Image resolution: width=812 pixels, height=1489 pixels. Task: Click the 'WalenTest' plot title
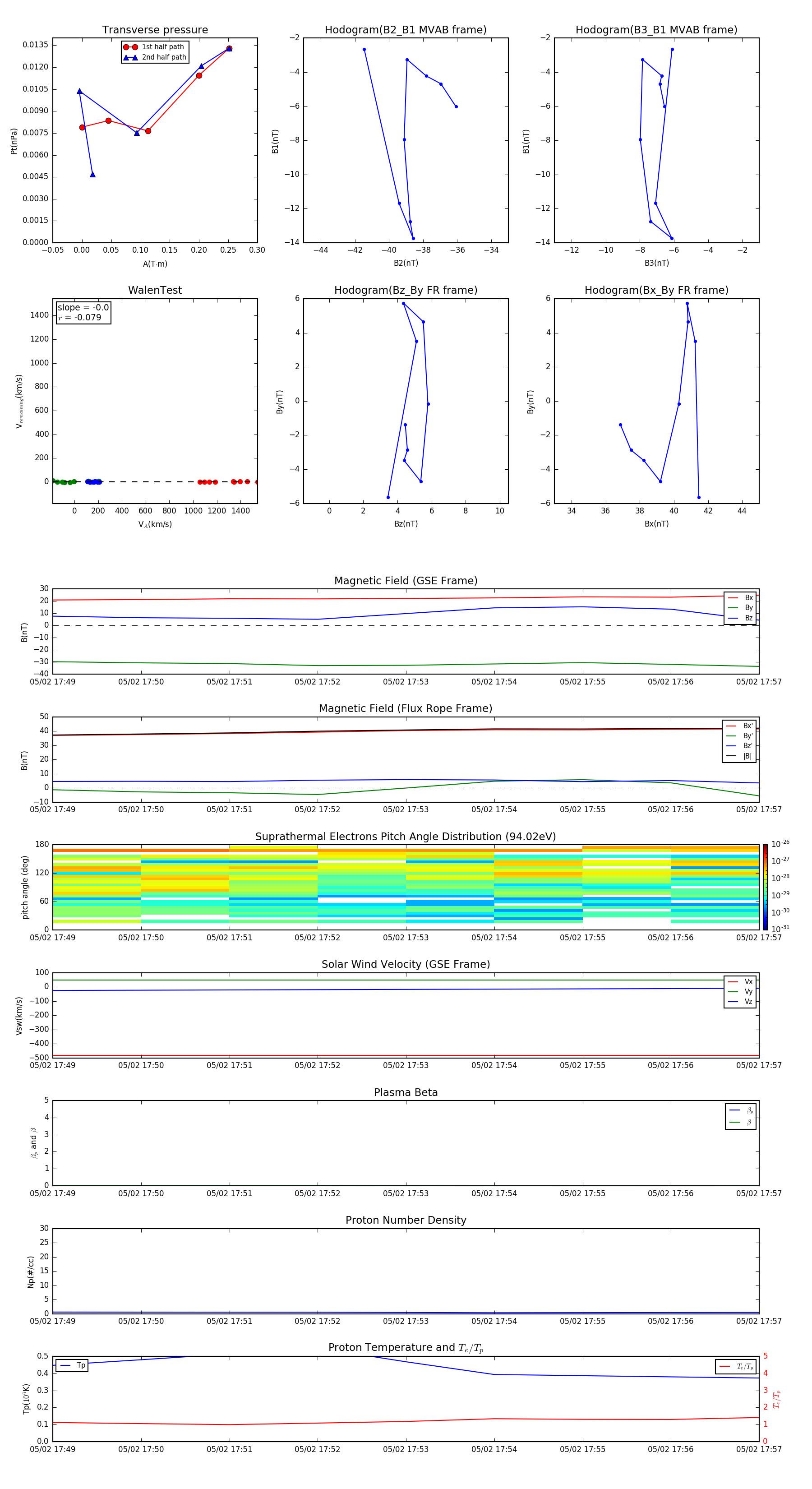[155, 290]
